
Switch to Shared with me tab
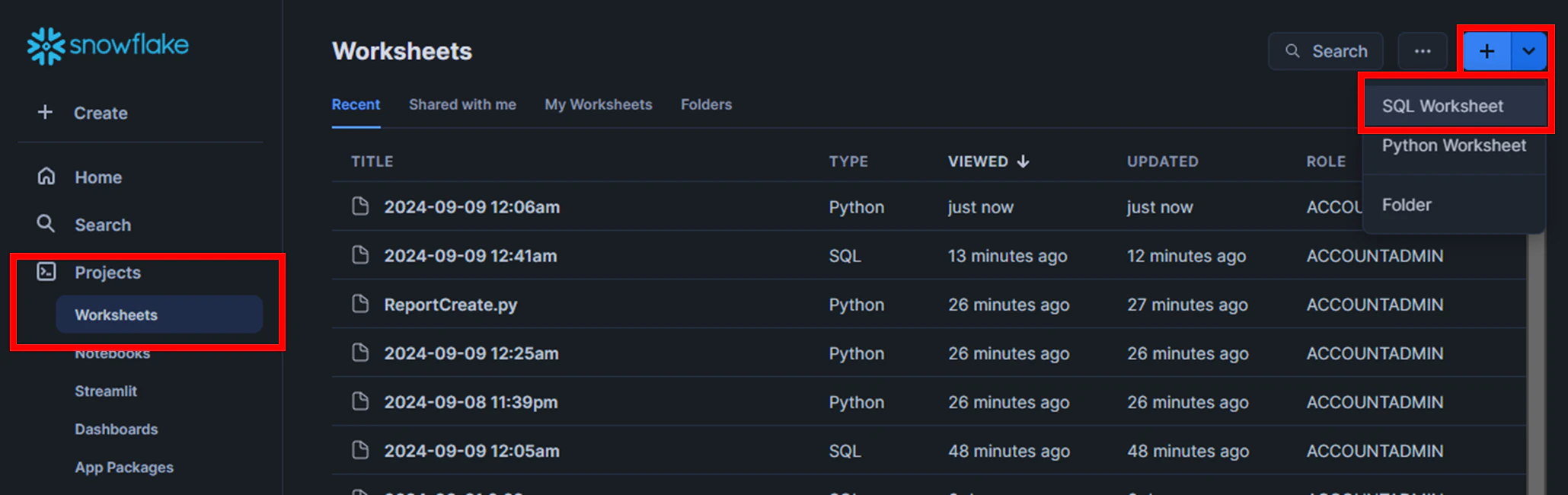coord(462,104)
